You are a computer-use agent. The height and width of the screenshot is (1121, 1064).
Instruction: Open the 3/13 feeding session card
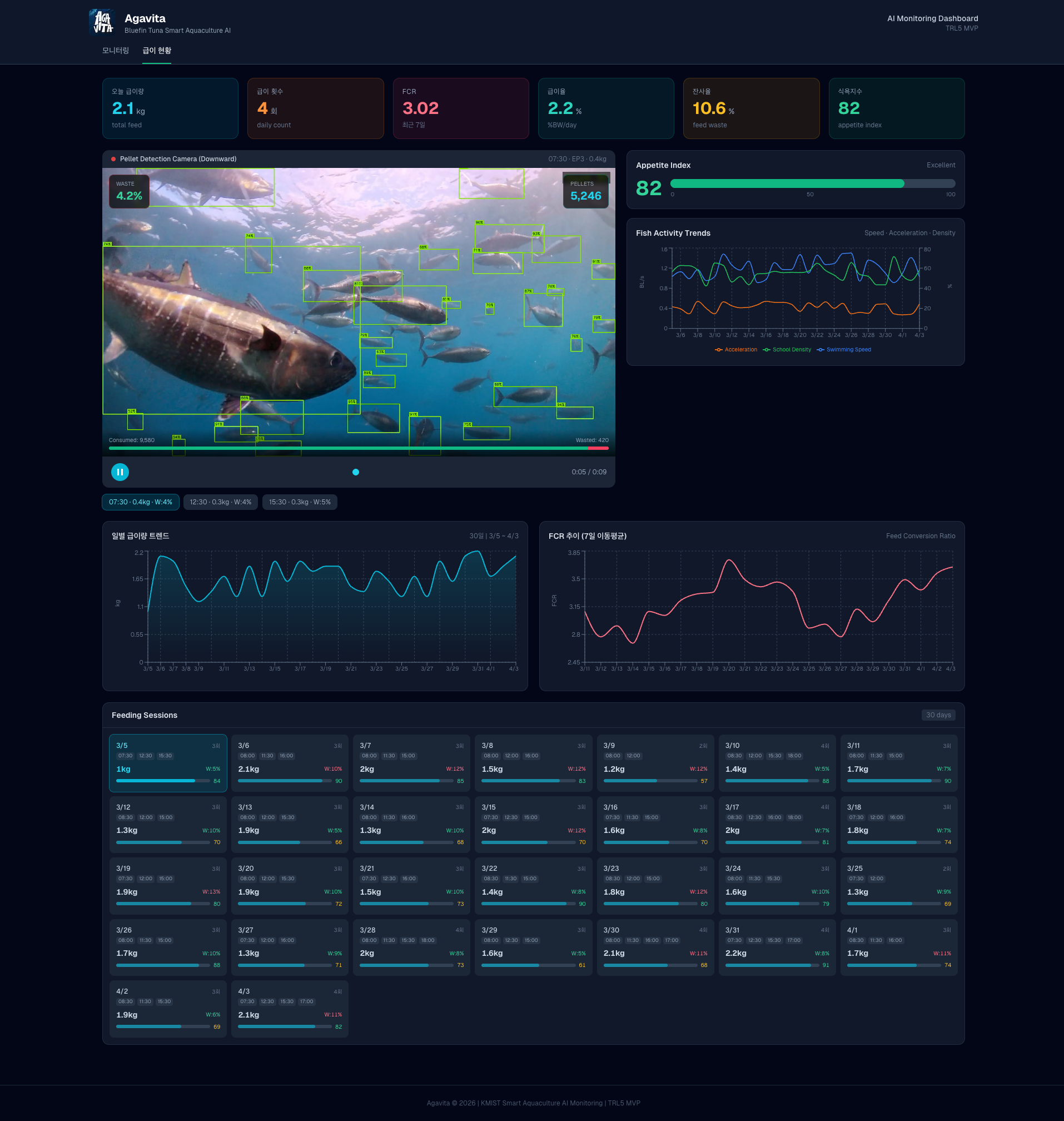click(x=290, y=824)
